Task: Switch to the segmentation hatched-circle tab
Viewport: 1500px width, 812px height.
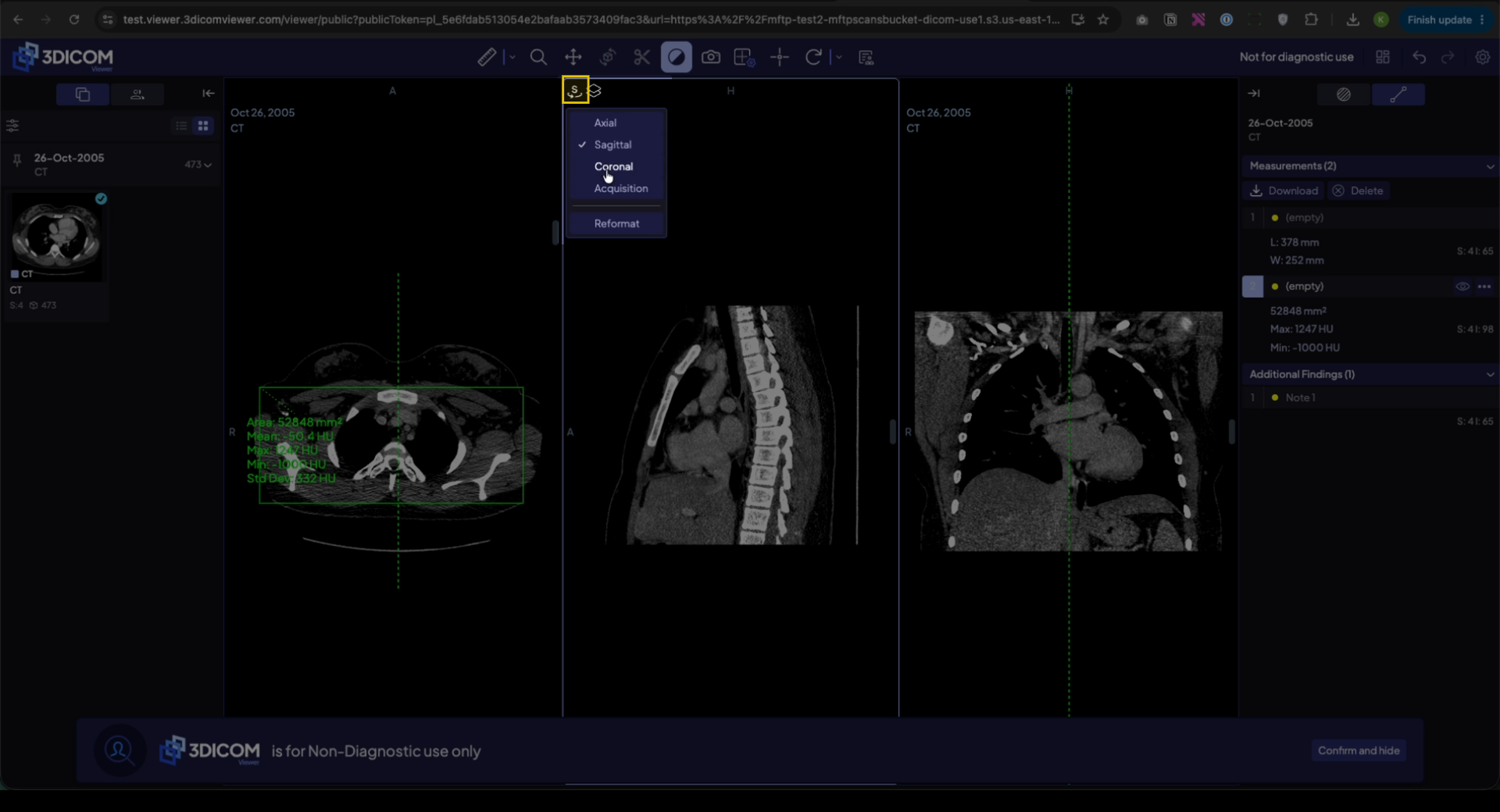Action: (x=1343, y=94)
